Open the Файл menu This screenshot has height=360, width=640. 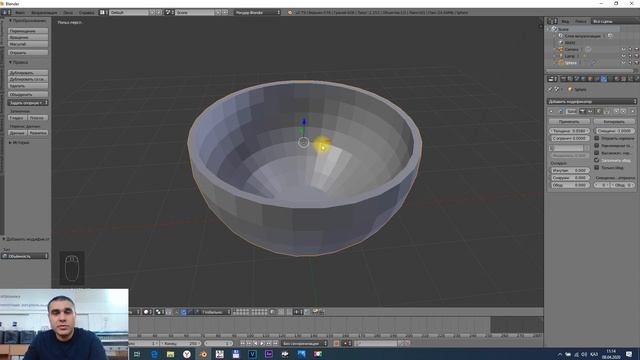click(19, 12)
